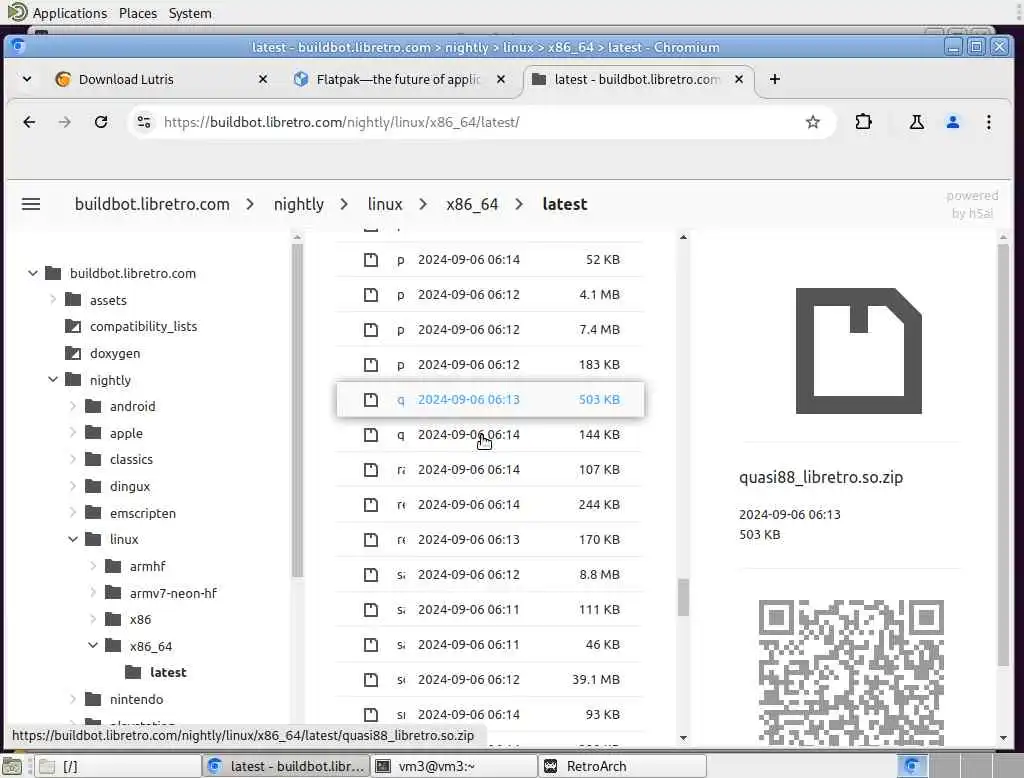
Task: Expand the classics folder in tree
Action: tap(73, 459)
